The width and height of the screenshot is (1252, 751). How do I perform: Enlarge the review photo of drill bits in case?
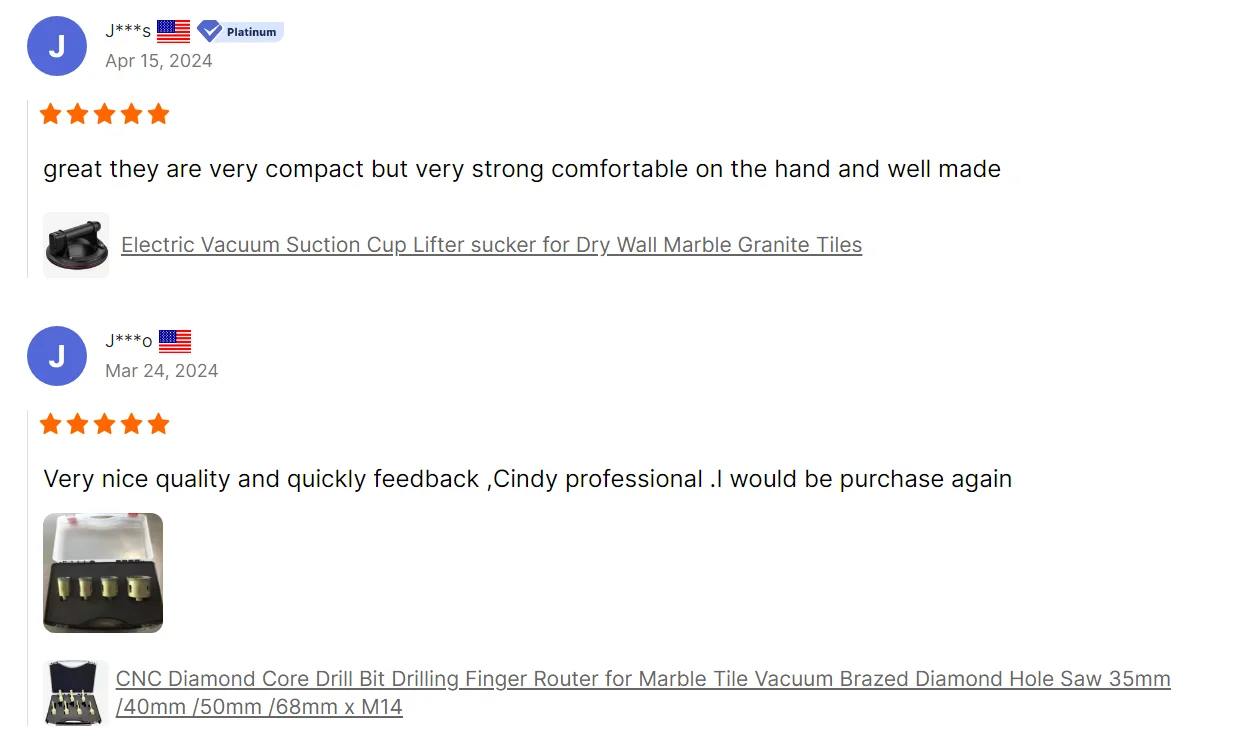[x=103, y=573]
